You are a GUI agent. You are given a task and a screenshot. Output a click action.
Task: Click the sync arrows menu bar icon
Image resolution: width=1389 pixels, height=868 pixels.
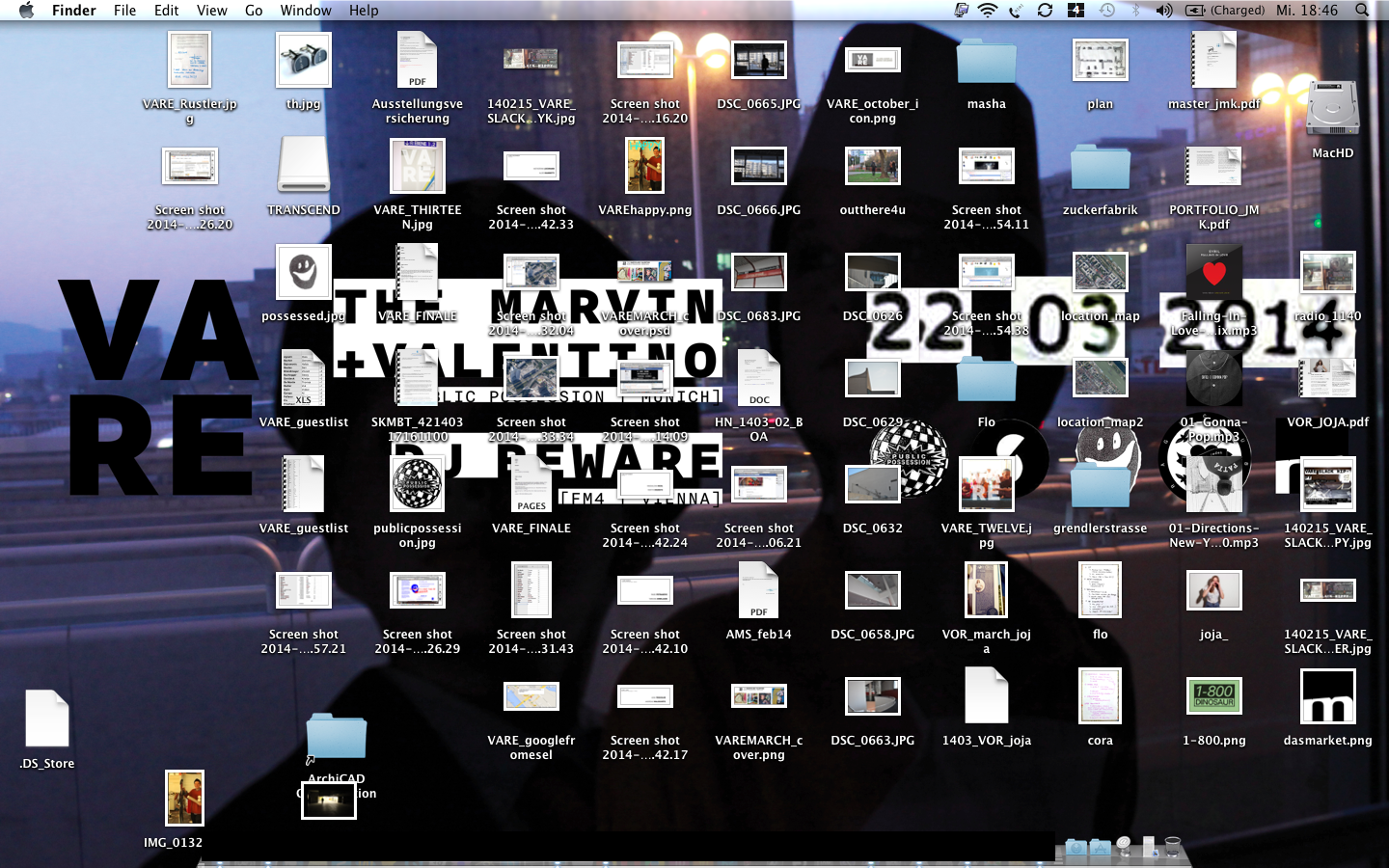pyautogui.click(x=1045, y=11)
